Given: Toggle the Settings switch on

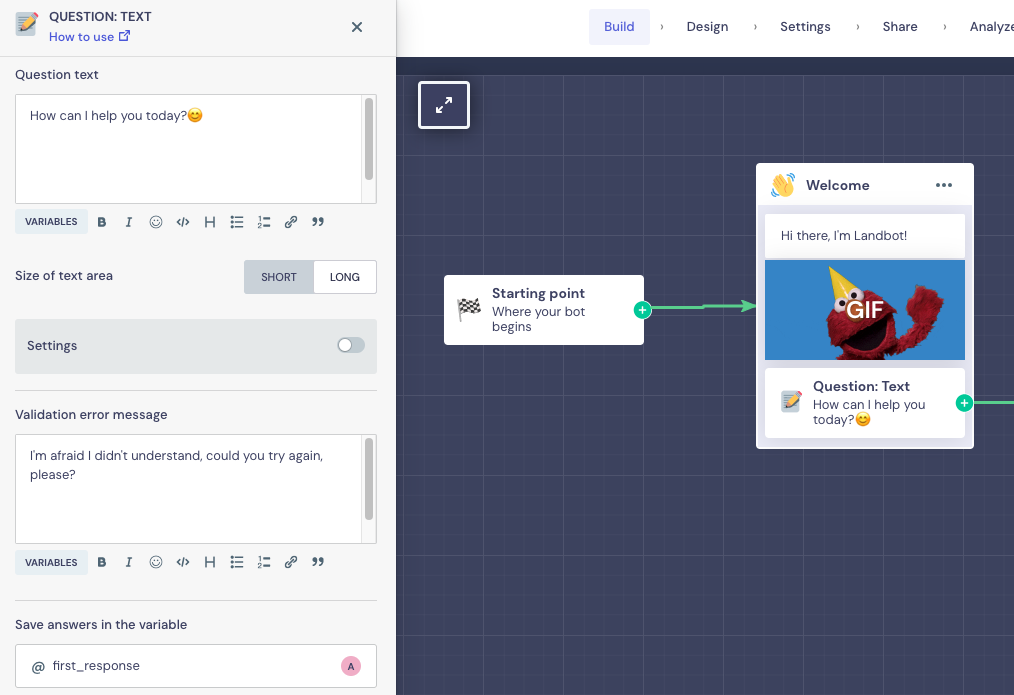Looking at the screenshot, I should [x=351, y=345].
